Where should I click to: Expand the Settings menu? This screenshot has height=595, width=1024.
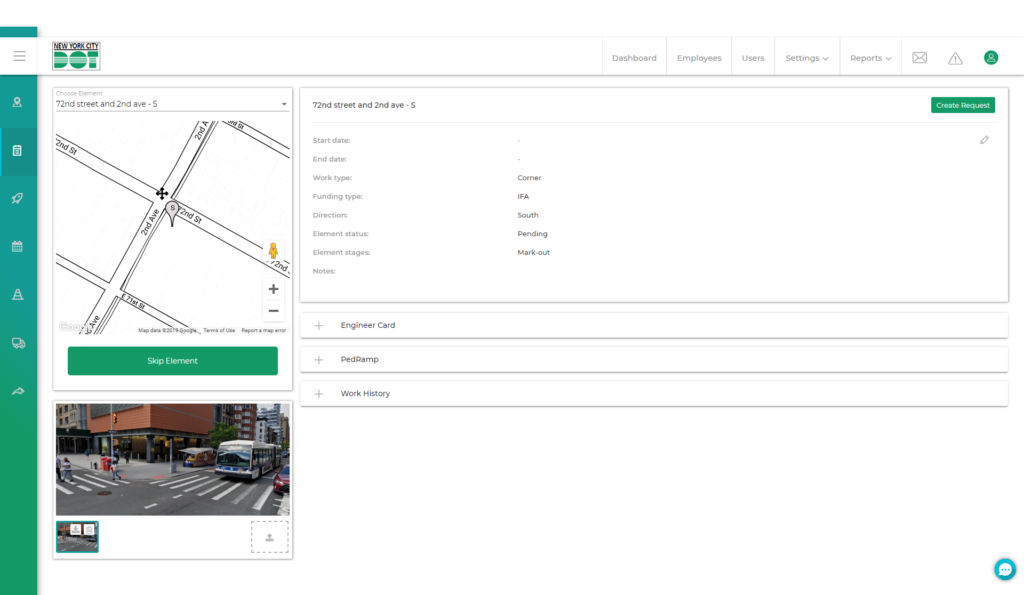806,58
